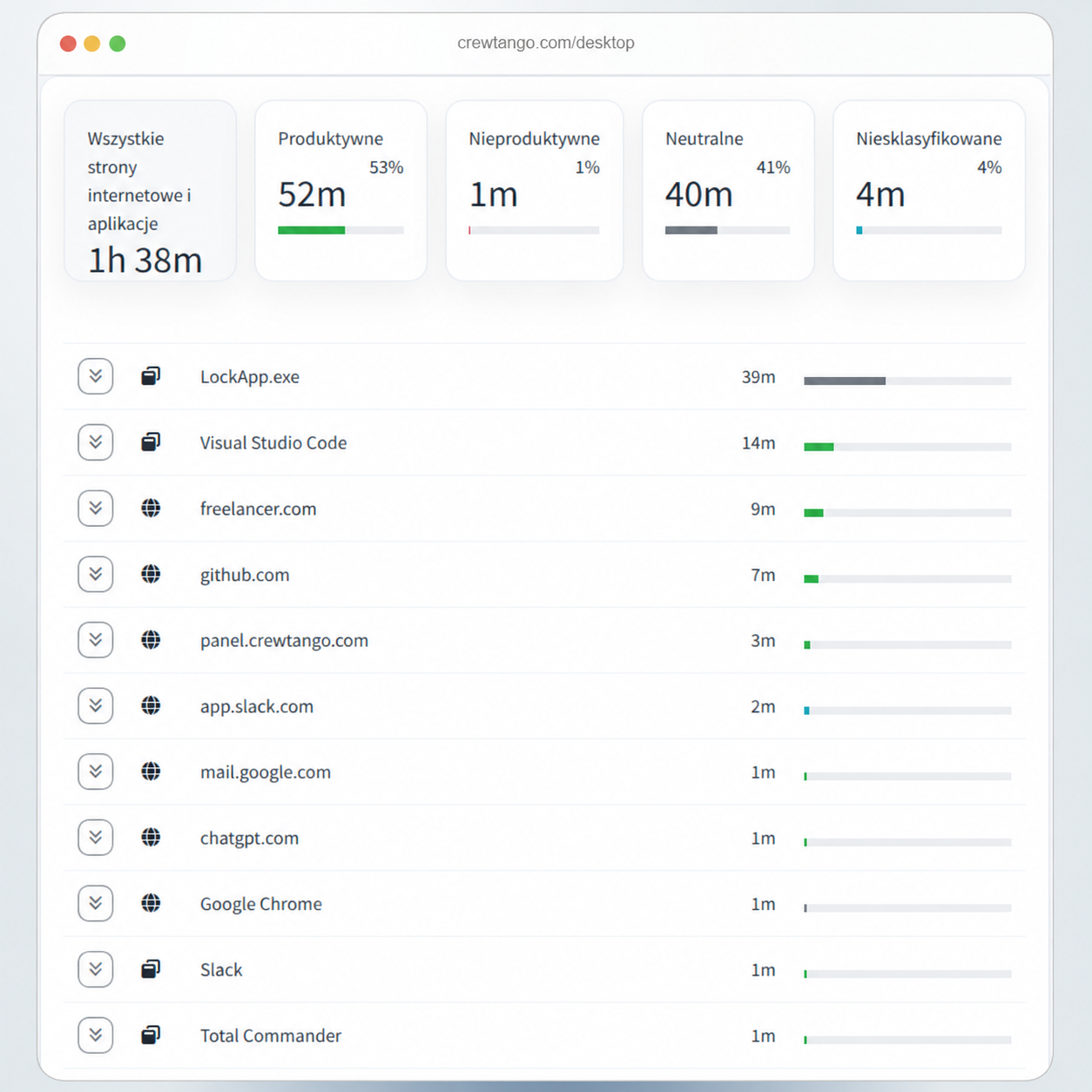
Task: Click the globe icon beside github.com
Action: tap(151, 574)
